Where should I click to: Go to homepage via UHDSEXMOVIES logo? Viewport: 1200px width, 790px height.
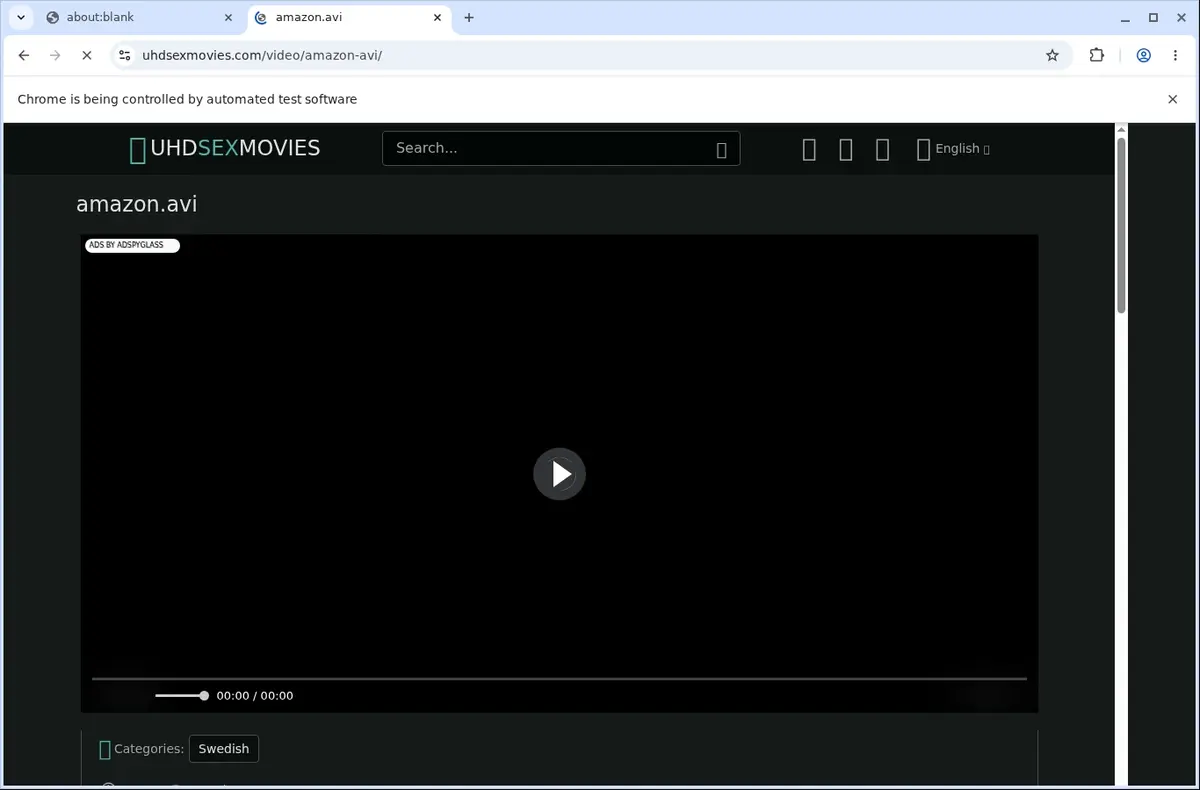225,149
